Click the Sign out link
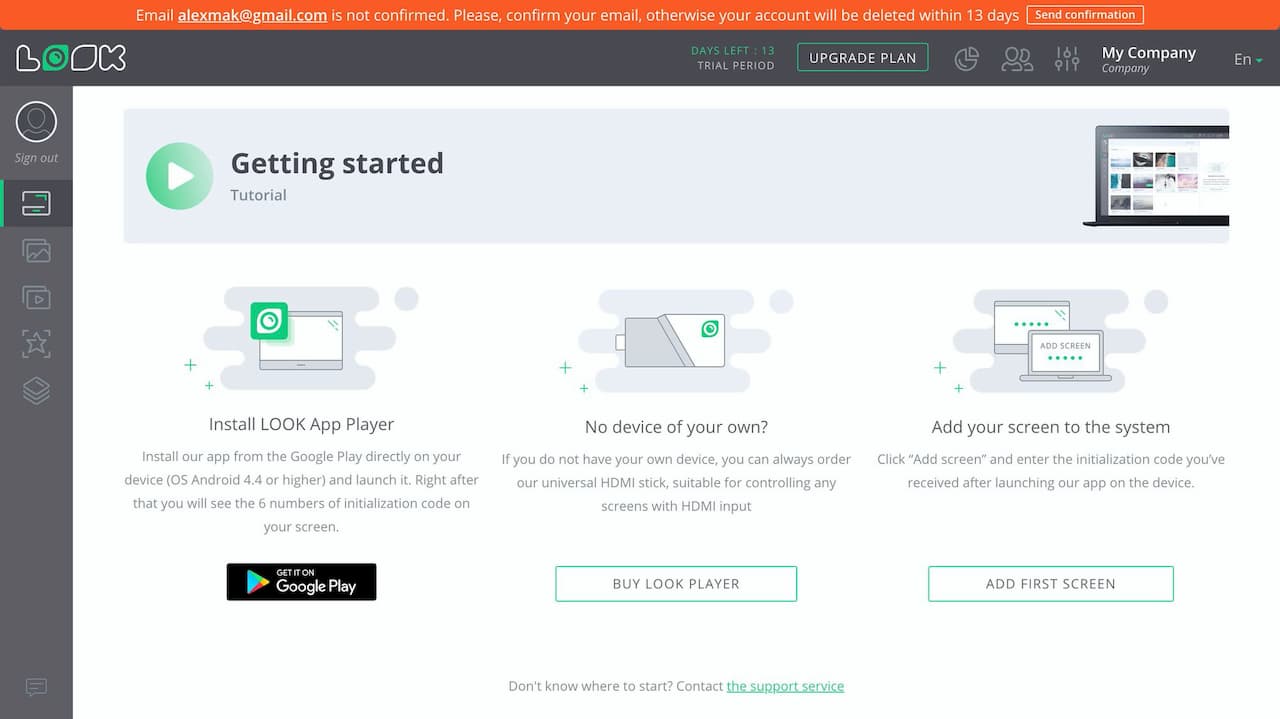The image size is (1280, 719). (36, 158)
